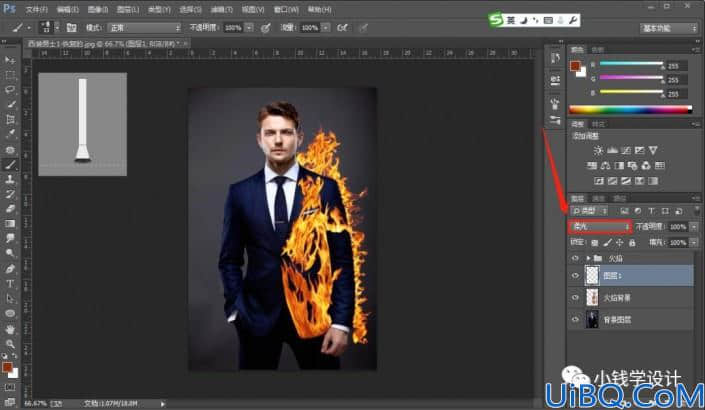Open the History panel icon in dock
The width and height of the screenshot is (705, 410).
[x=555, y=58]
